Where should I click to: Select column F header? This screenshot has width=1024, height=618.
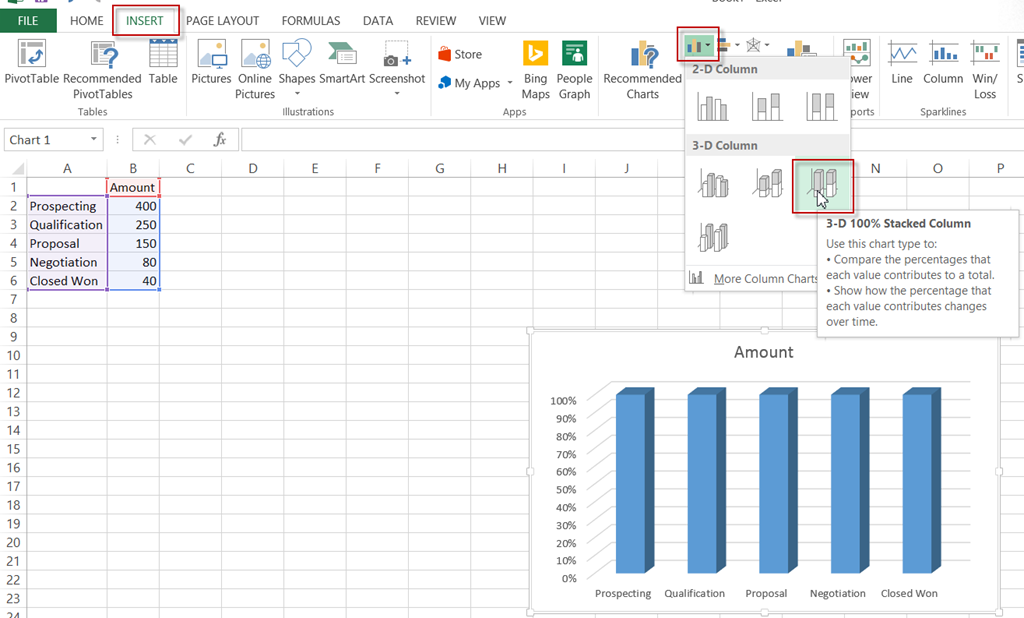377,169
